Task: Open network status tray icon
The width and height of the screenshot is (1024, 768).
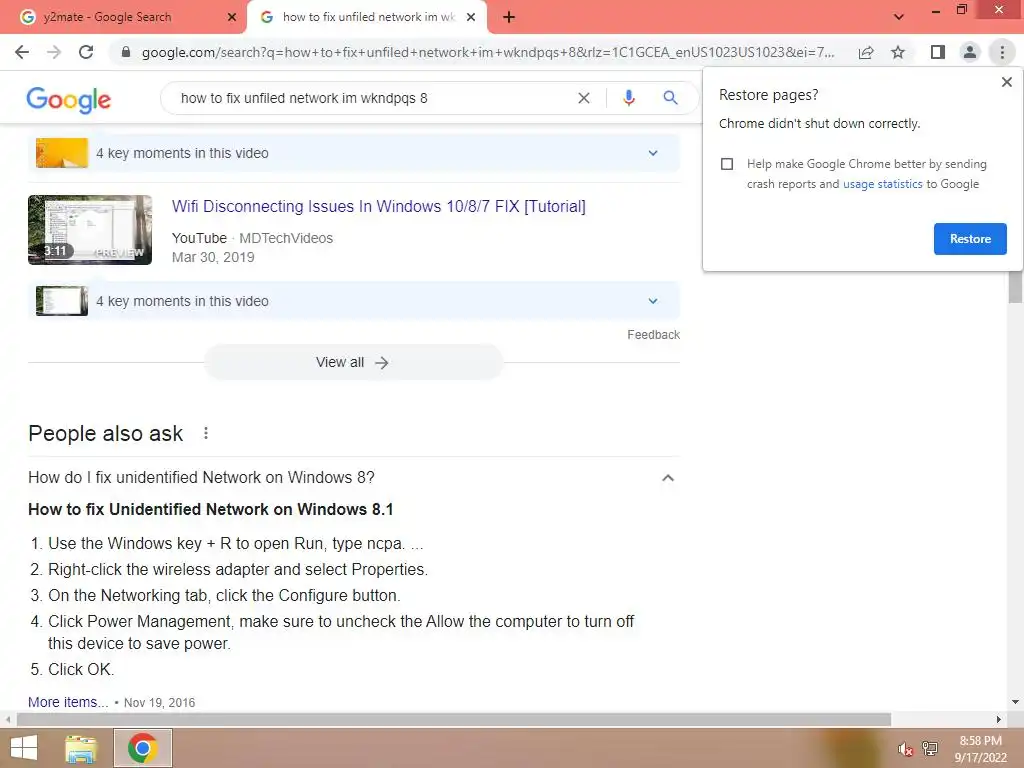Action: (x=930, y=749)
